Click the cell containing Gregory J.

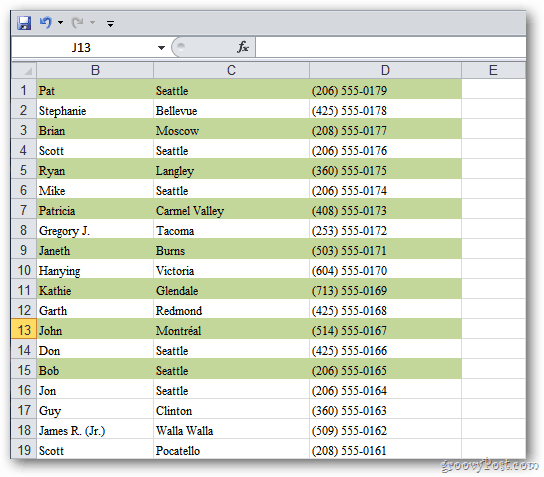95,230
